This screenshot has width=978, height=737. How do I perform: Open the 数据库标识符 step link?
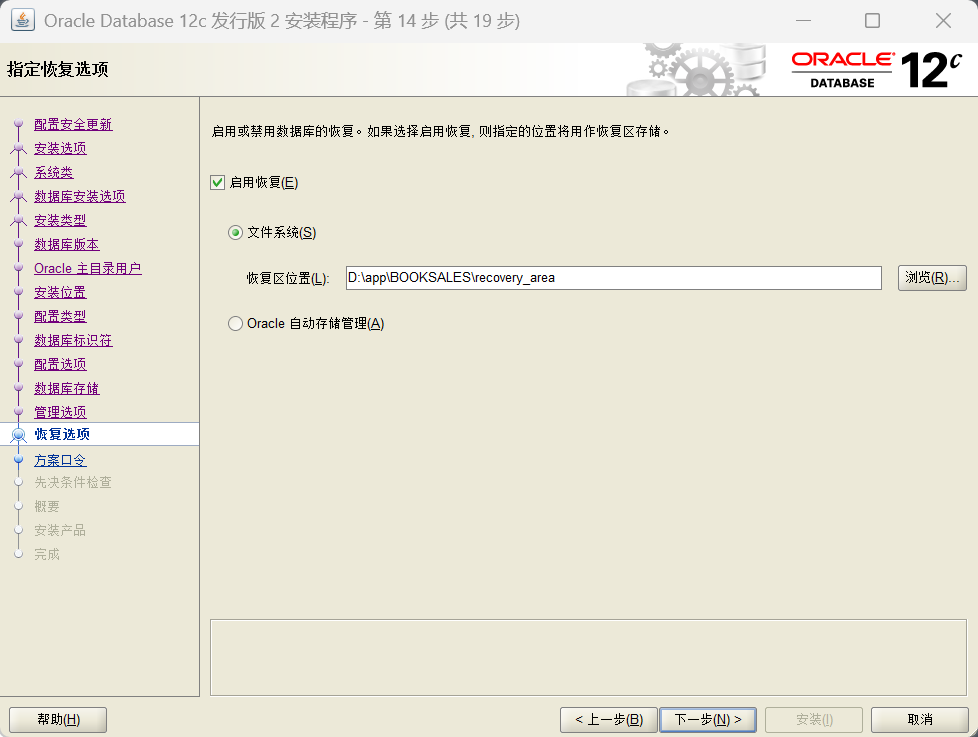tap(73, 340)
